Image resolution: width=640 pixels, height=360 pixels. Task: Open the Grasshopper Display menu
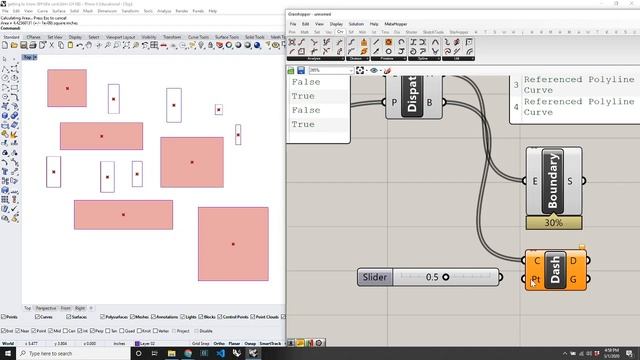tap(336, 24)
